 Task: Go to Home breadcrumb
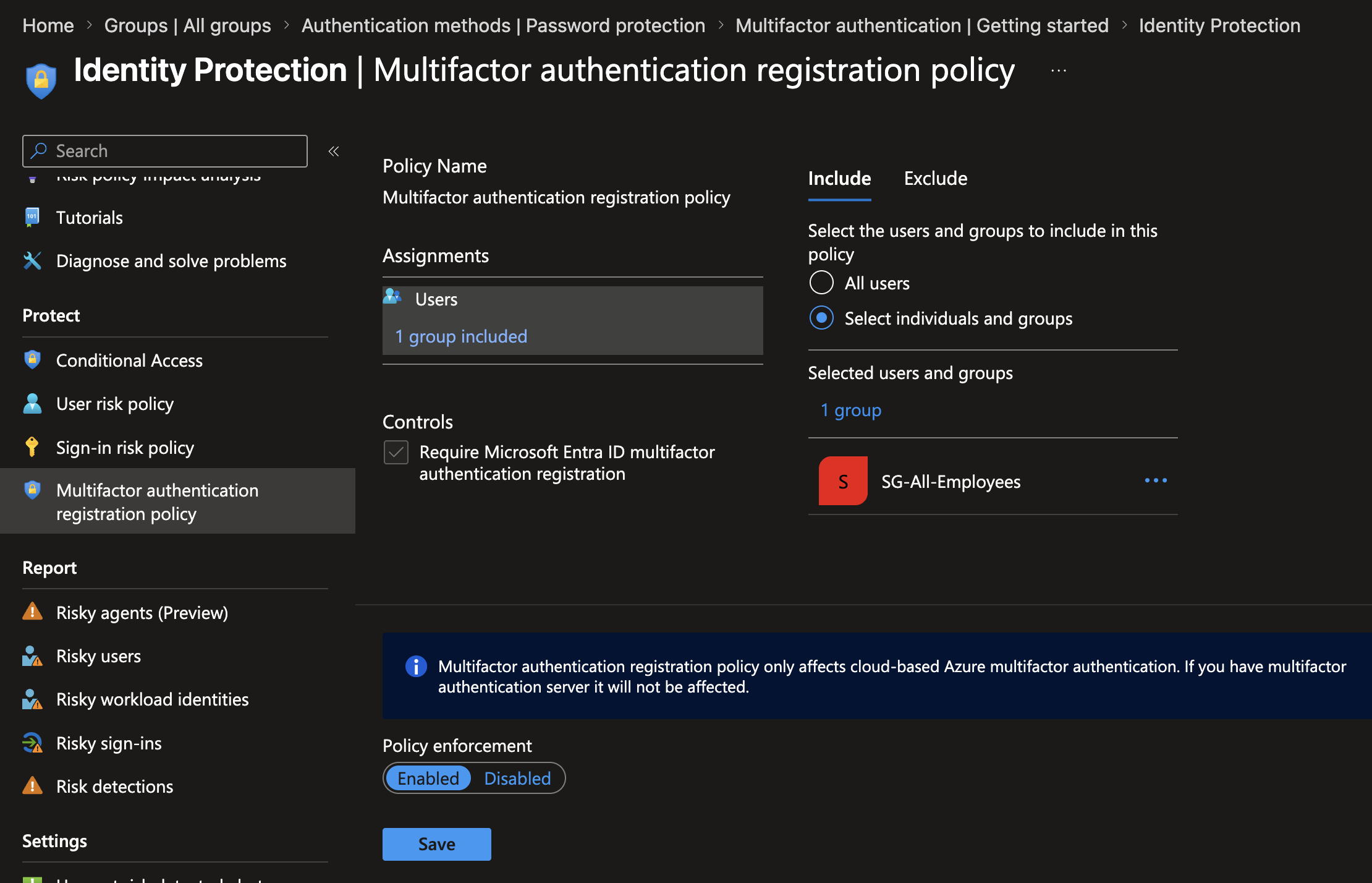(48, 25)
